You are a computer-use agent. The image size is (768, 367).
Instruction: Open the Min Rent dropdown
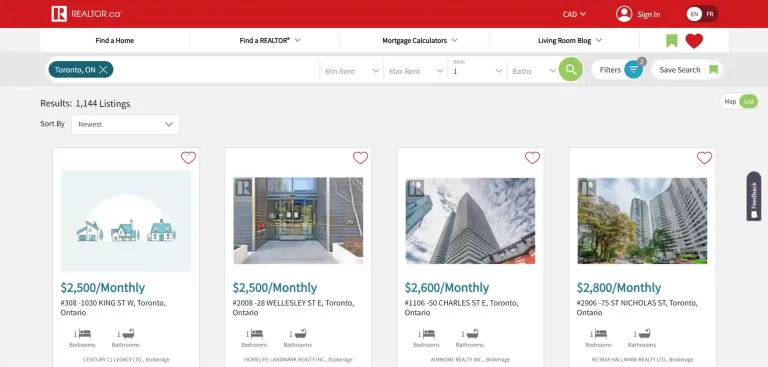click(352, 71)
